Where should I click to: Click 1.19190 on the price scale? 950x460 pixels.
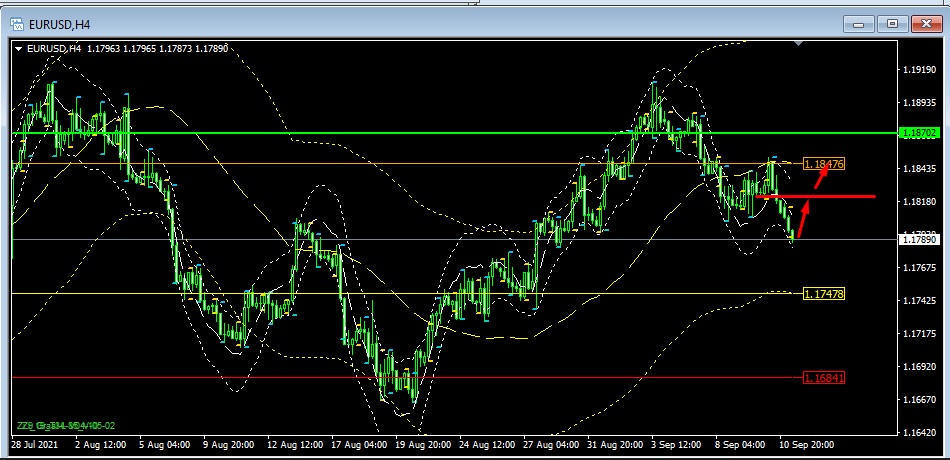917,70
